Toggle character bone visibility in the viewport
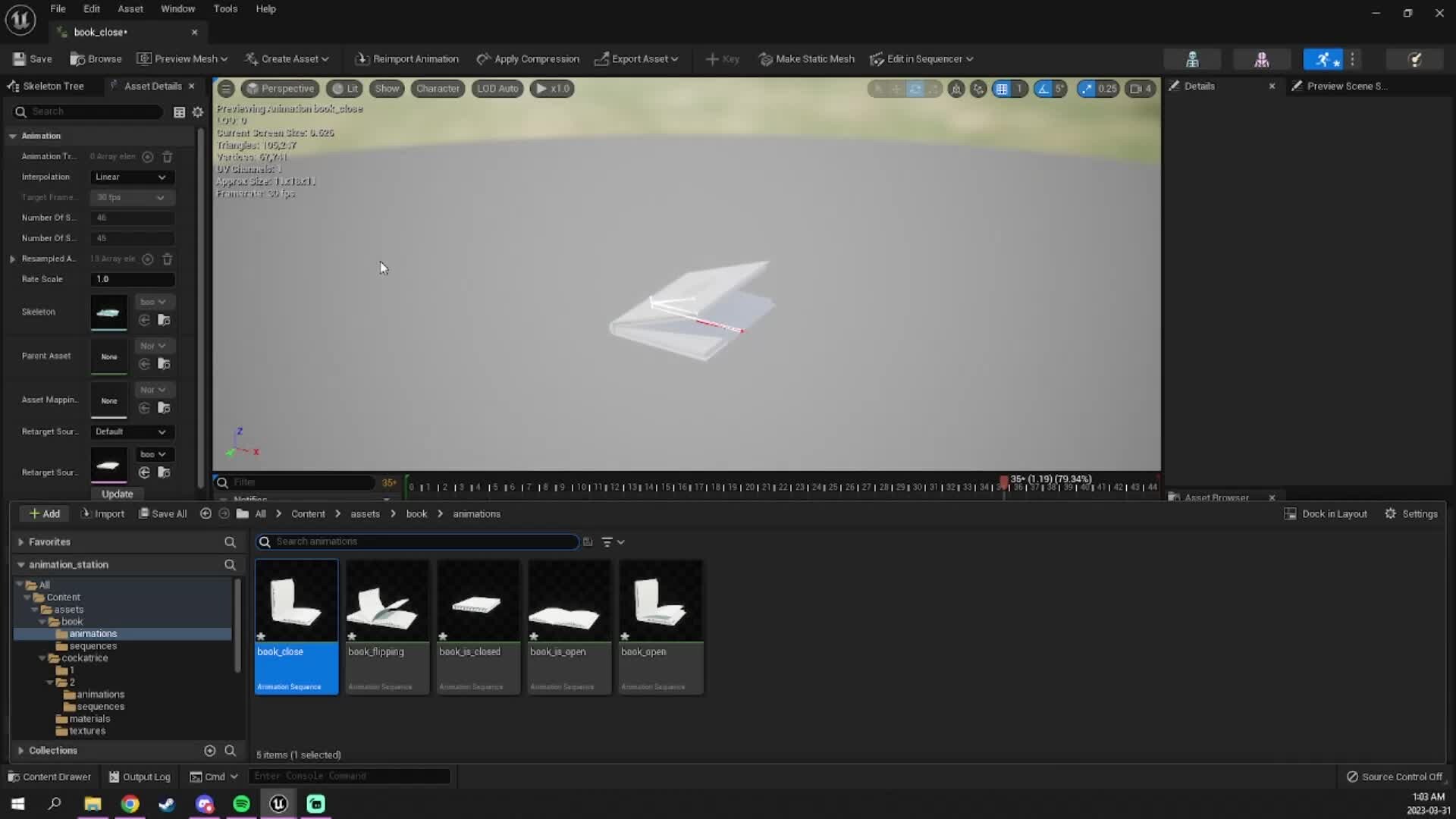1456x819 pixels. (x=438, y=89)
